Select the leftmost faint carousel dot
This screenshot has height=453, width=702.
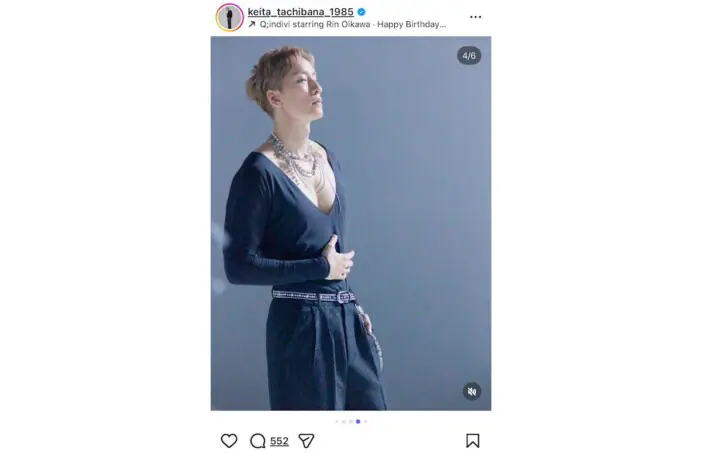click(x=337, y=422)
